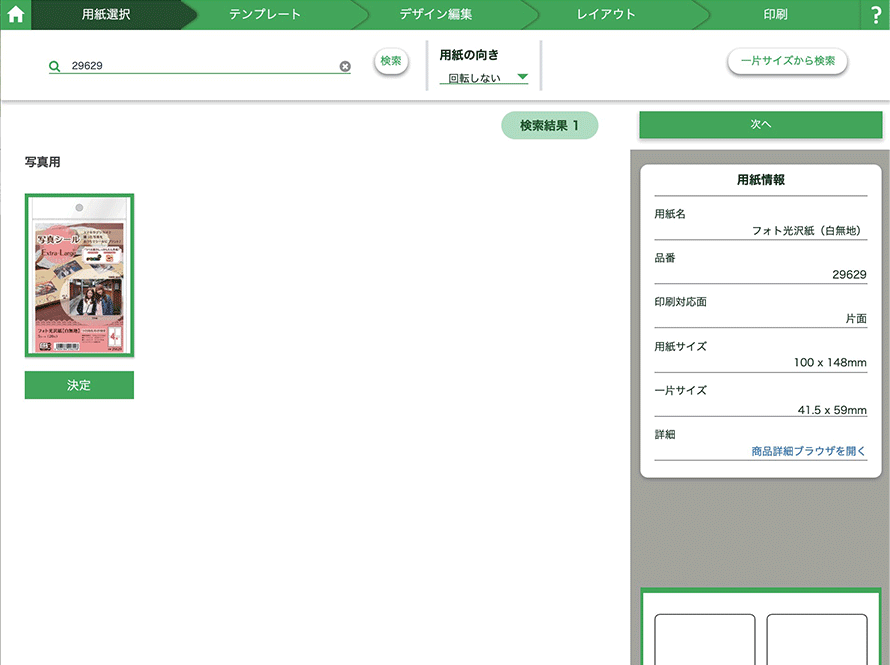Expand the 用紙の向き dropdown

pos(485,77)
